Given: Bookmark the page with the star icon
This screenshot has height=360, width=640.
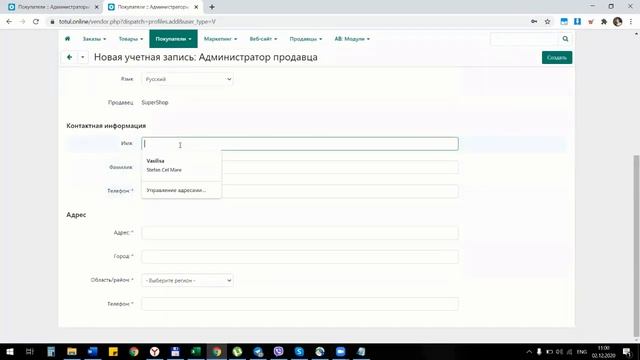Looking at the screenshot, I should click(x=547, y=22).
